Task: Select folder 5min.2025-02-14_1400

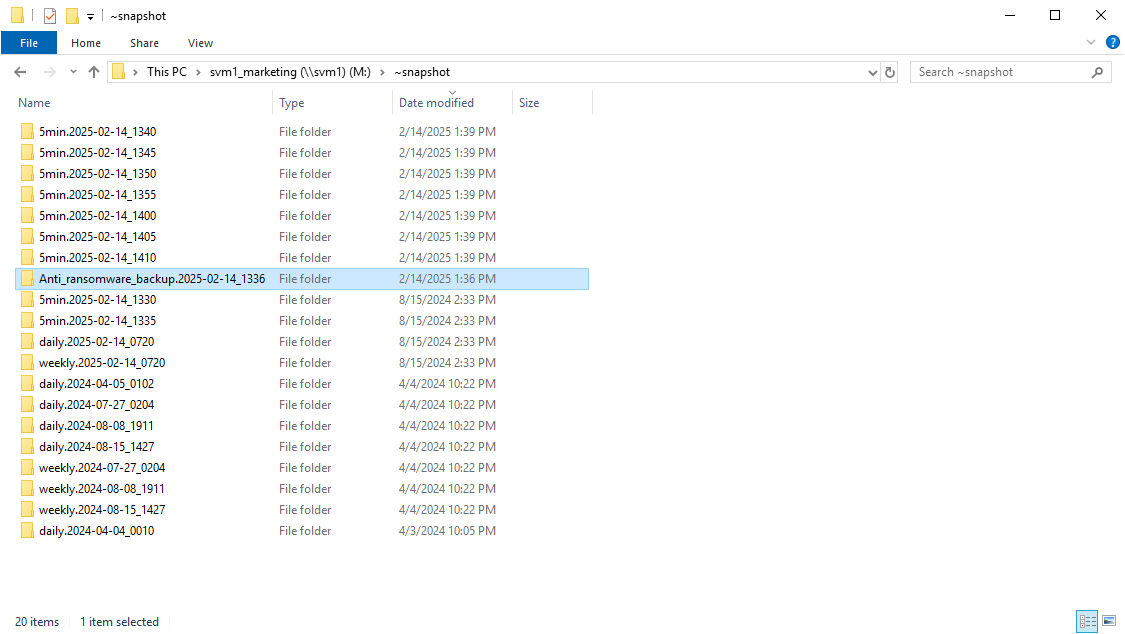Action: [98, 216]
